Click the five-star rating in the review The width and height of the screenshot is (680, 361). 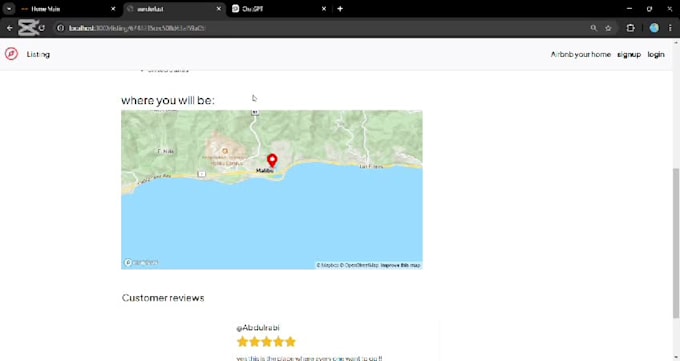pos(266,342)
